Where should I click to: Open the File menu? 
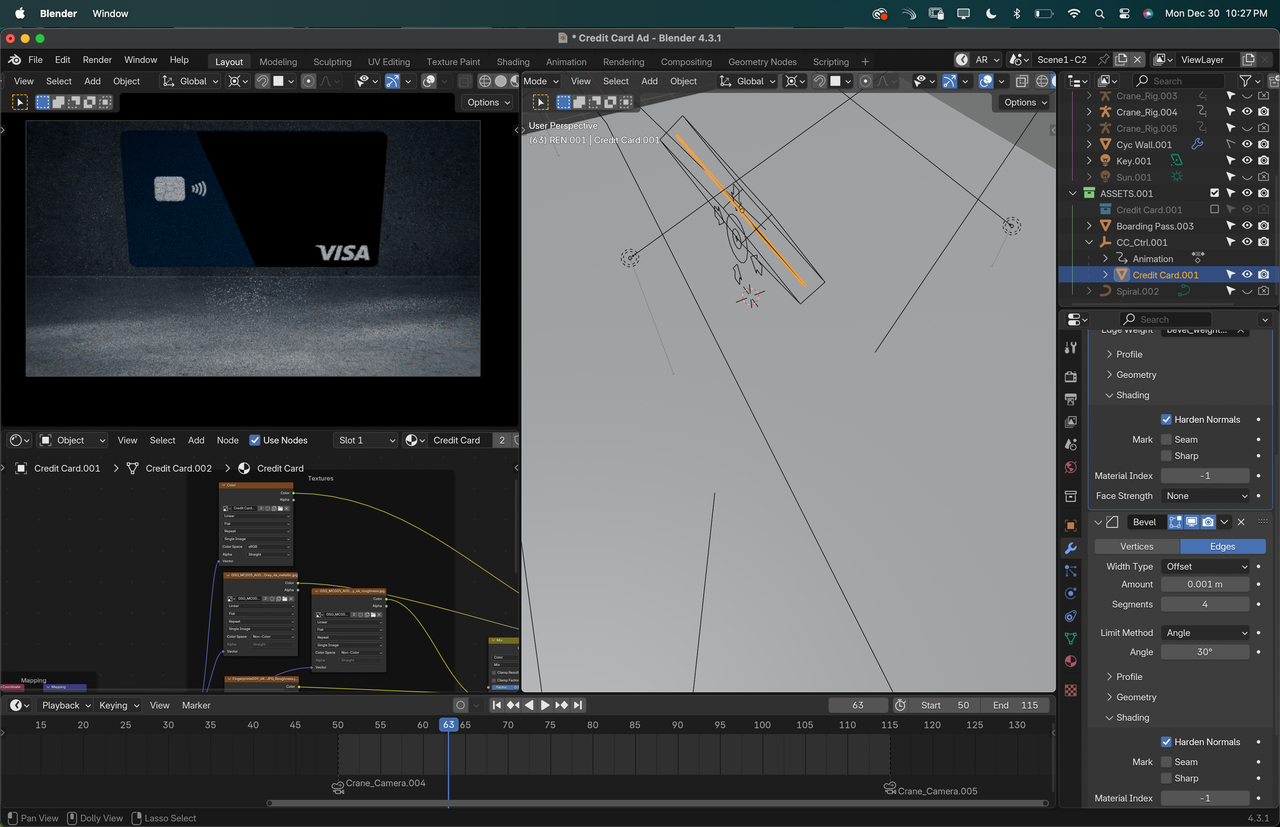click(x=35, y=60)
